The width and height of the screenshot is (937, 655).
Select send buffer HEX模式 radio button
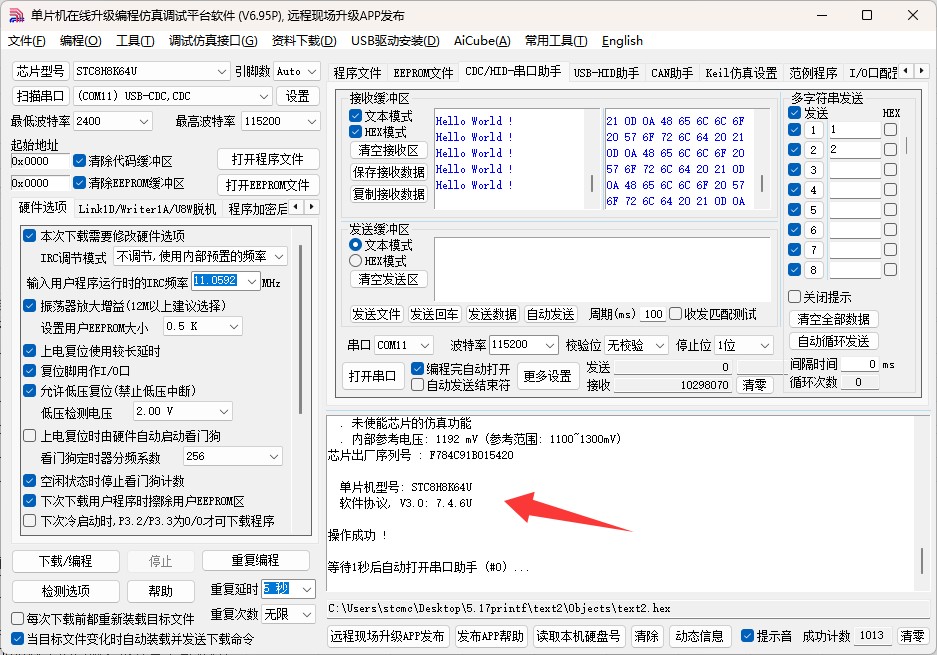click(356, 261)
